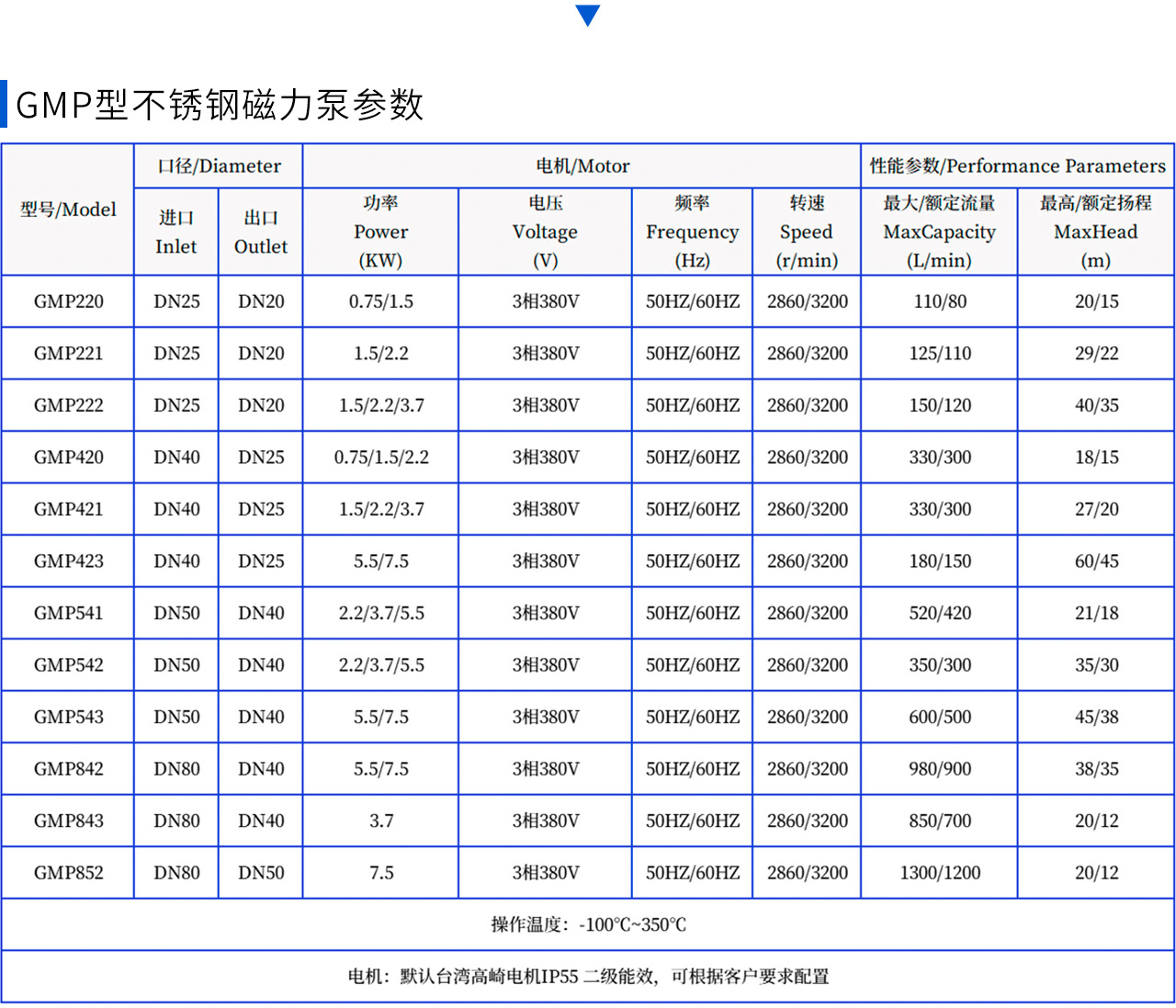Click the 60/45 max head value
Viewport: 1176px width, 1008px height.
1096,561
